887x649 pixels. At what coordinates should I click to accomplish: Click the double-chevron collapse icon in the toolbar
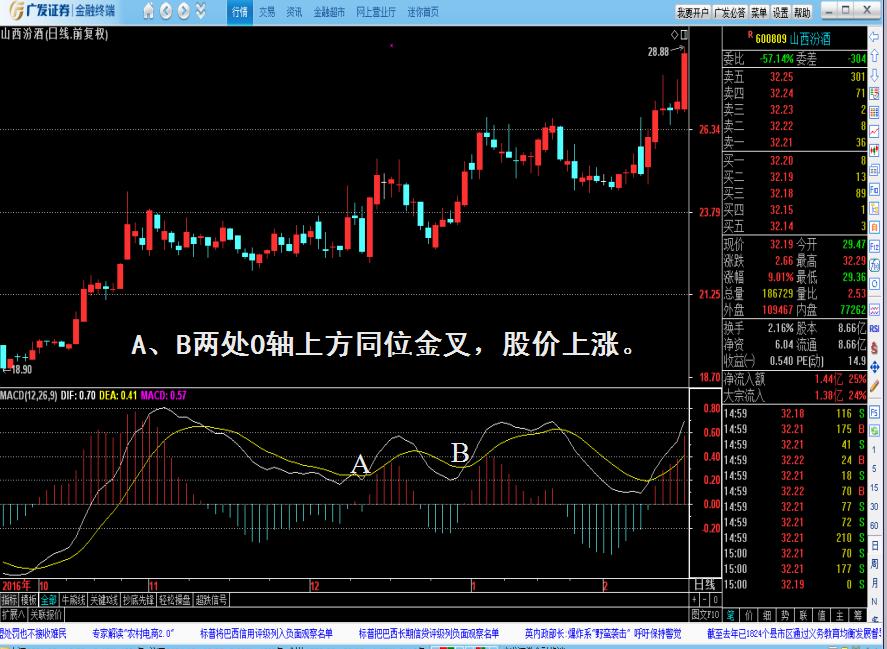point(200,12)
